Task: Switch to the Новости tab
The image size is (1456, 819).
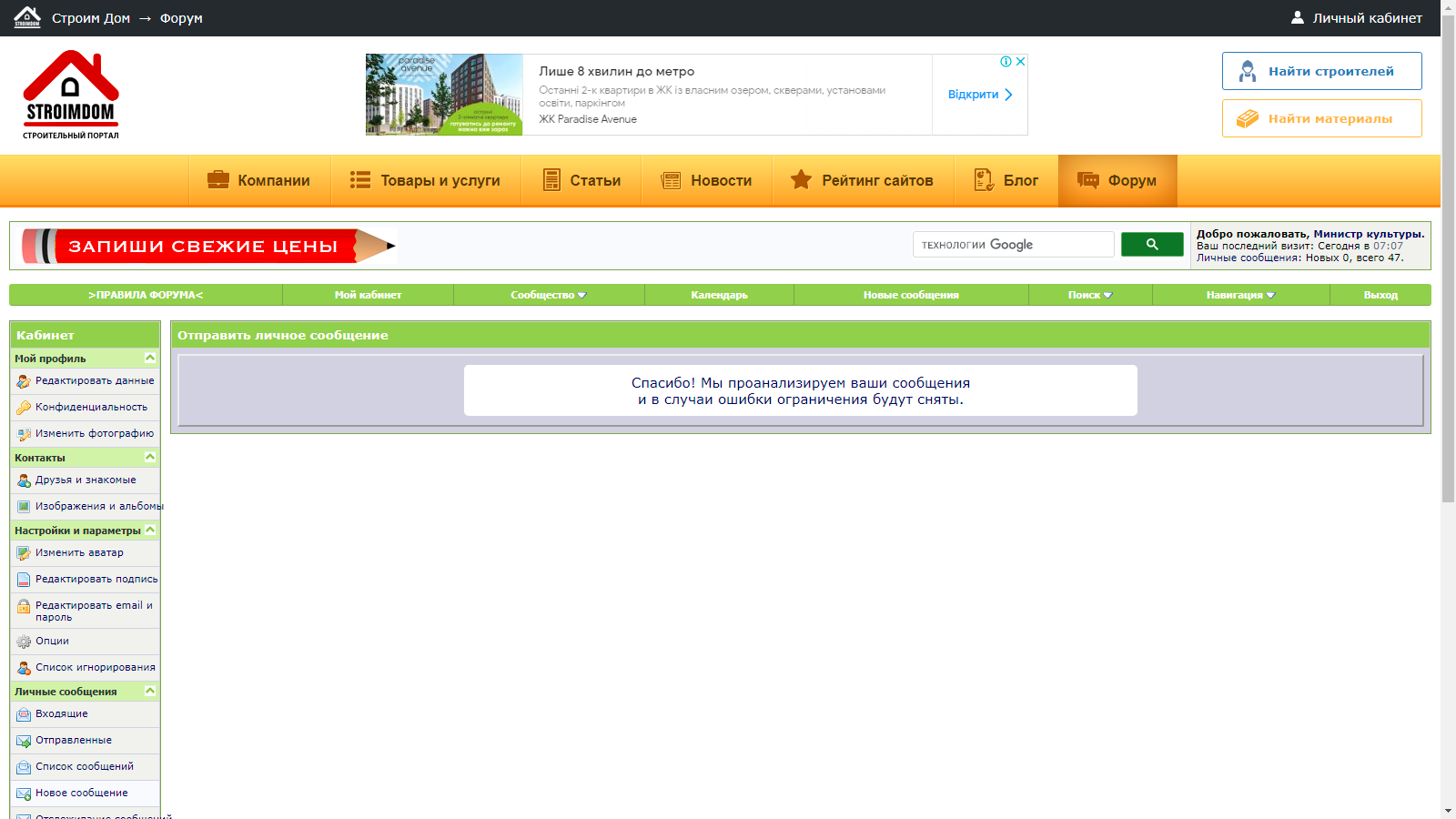Action: coord(708,180)
